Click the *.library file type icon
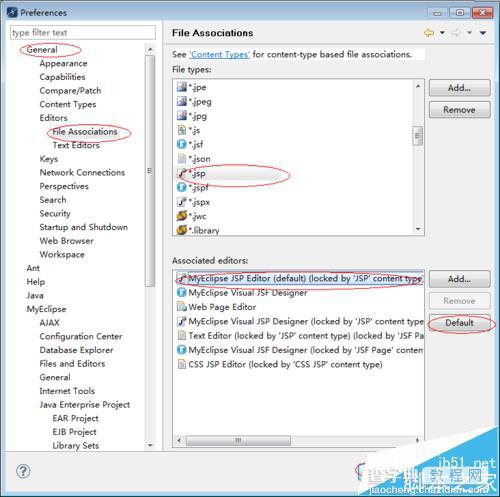This screenshot has height=497, width=500. [x=182, y=230]
